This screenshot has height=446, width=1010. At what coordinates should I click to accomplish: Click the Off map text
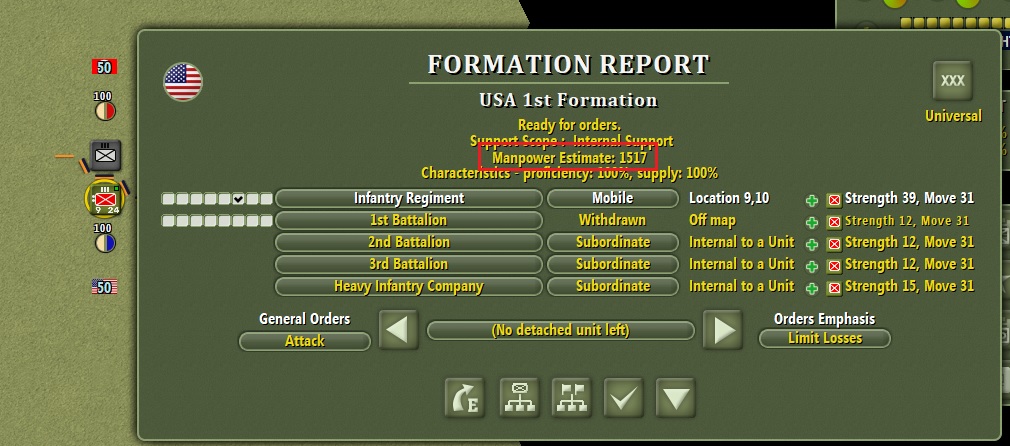tap(712, 220)
